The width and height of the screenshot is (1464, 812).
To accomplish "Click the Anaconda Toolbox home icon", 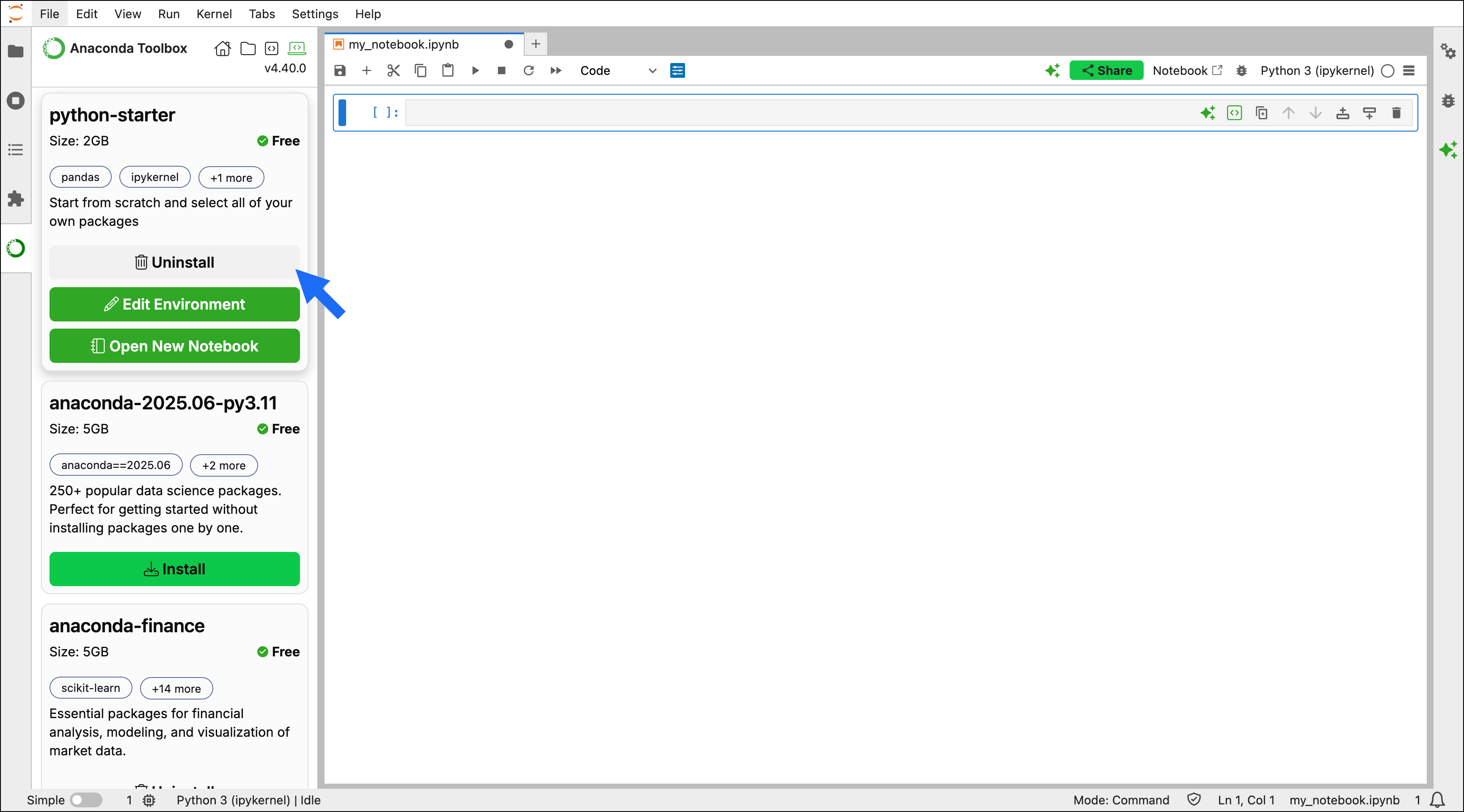I will (x=222, y=49).
